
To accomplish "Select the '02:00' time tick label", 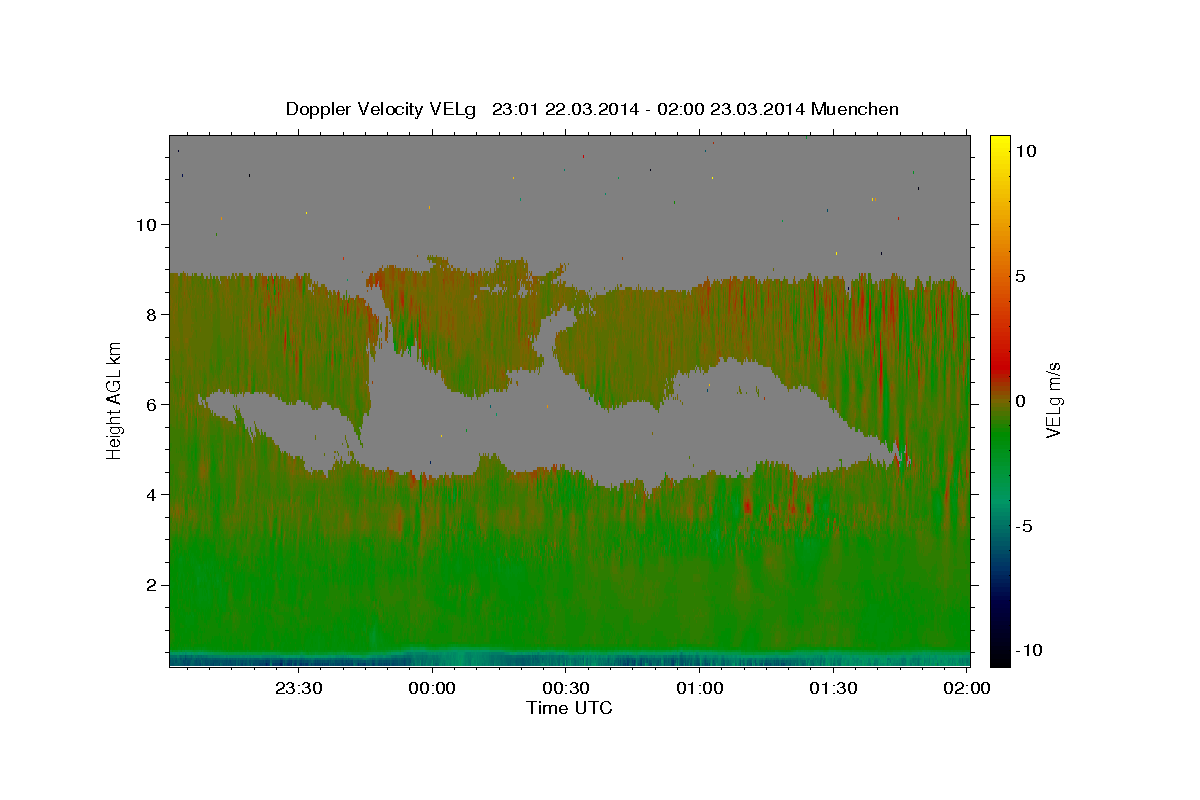I will point(966,688).
